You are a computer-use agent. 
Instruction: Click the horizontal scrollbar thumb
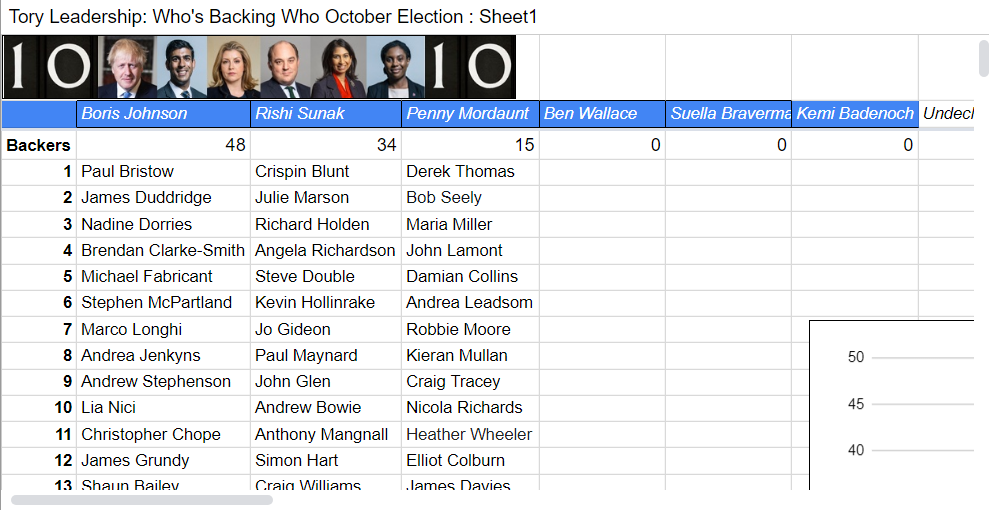[x=141, y=499]
